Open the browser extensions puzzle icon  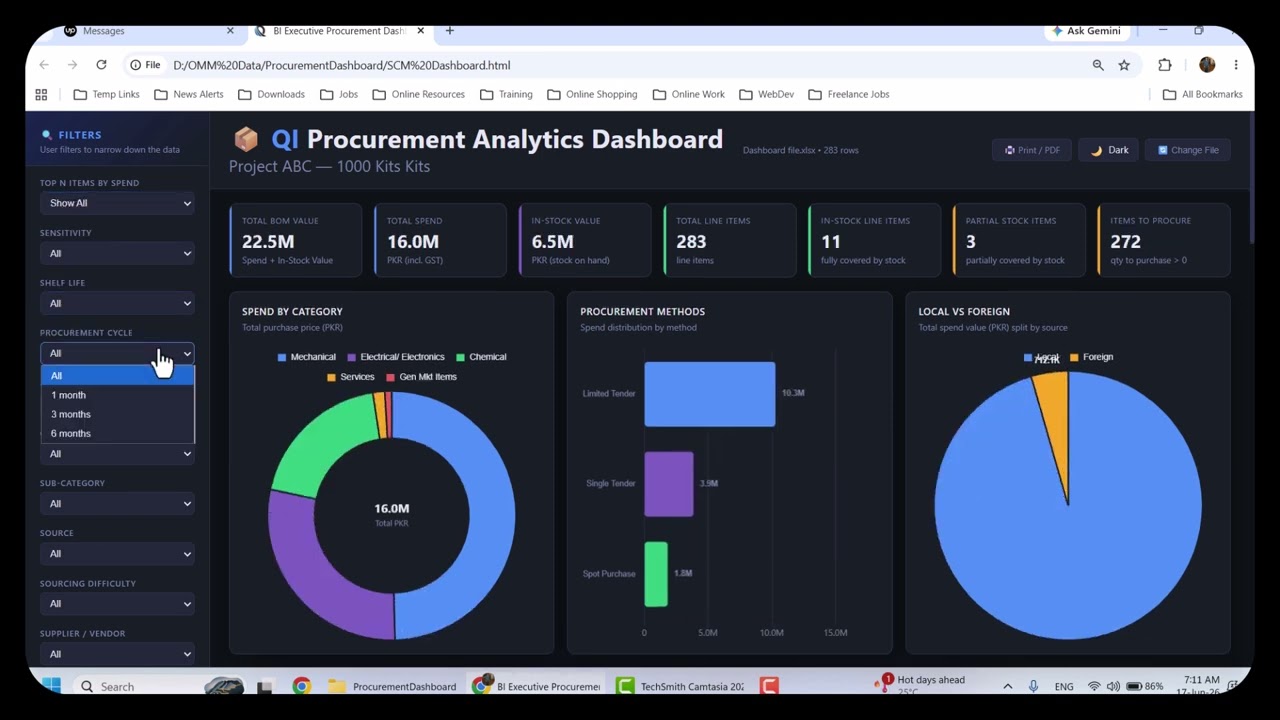pyautogui.click(x=1165, y=65)
